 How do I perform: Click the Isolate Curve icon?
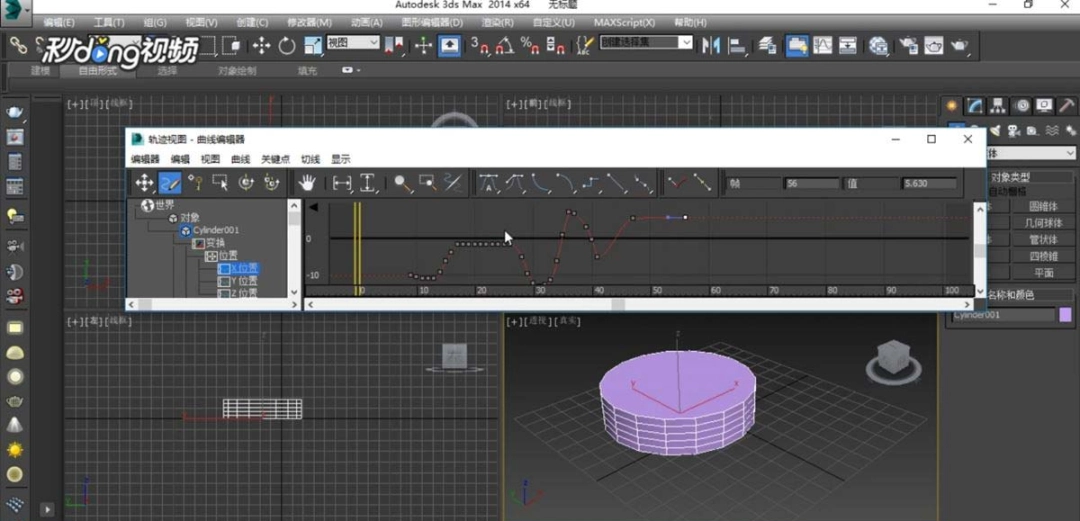point(453,183)
